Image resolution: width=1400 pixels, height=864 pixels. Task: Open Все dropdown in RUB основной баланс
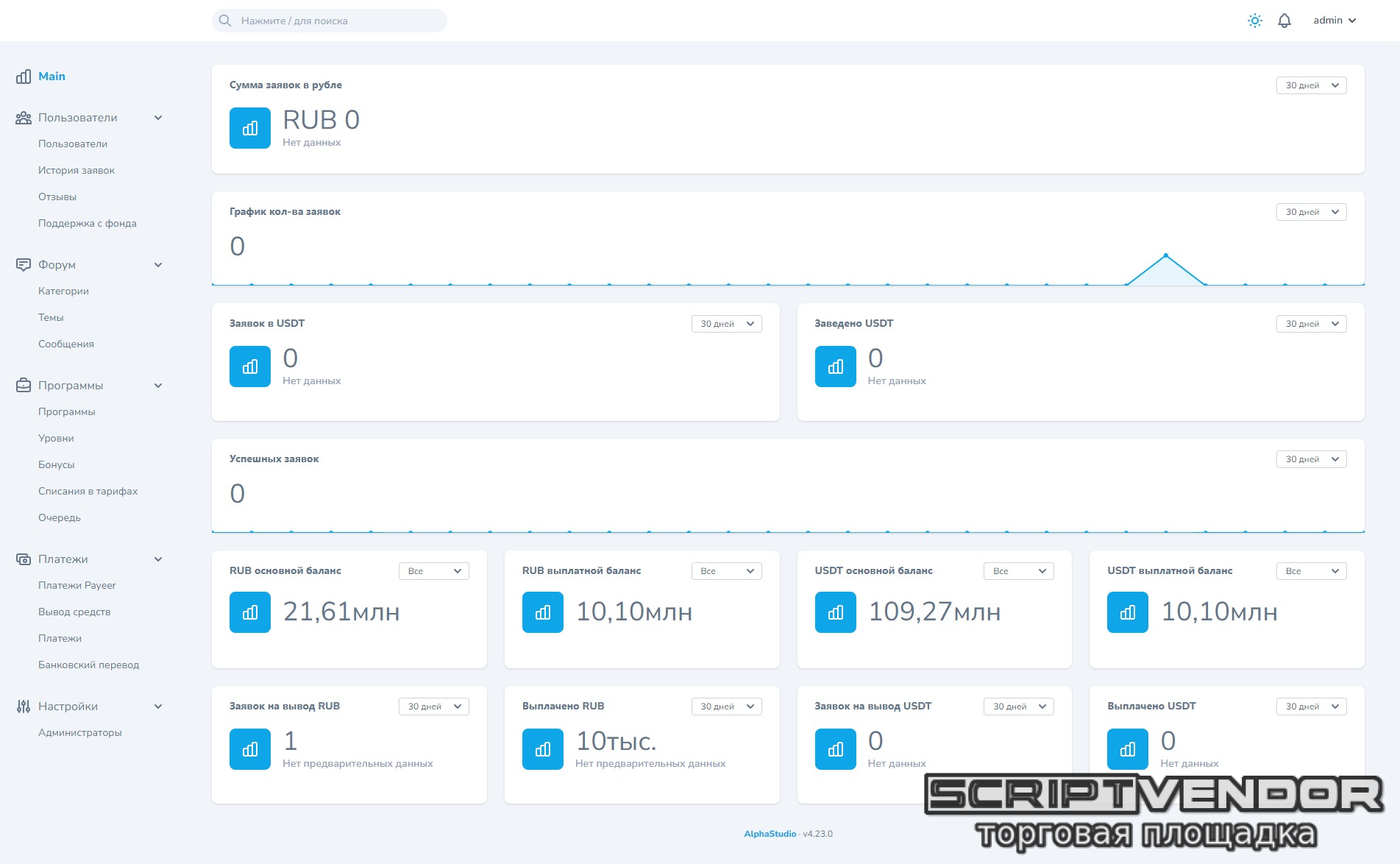coord(434,571)
